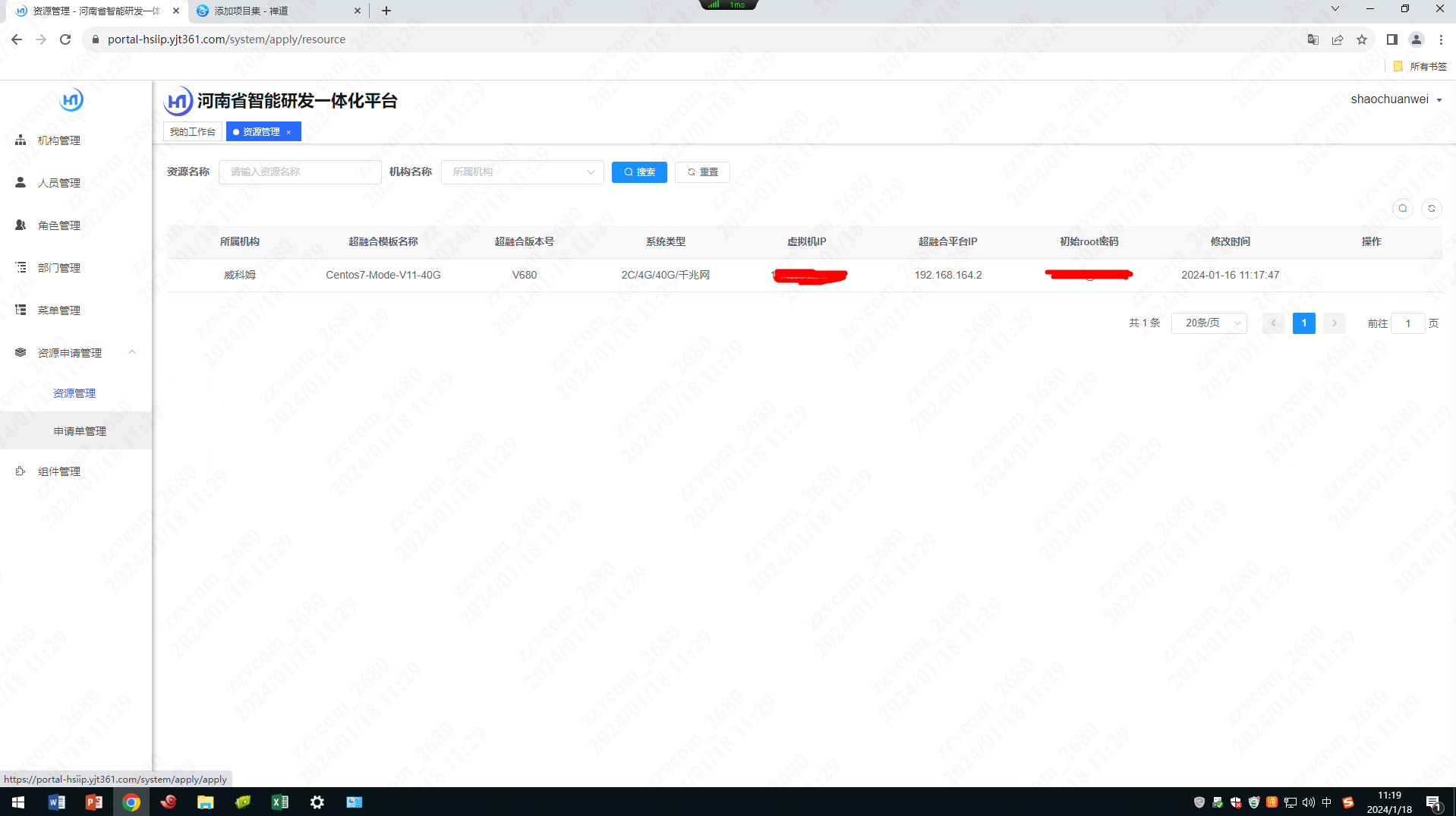
Task: Click the 机构管理 sidebar icon
Action: pyautogui.click(x=20, y=140)
